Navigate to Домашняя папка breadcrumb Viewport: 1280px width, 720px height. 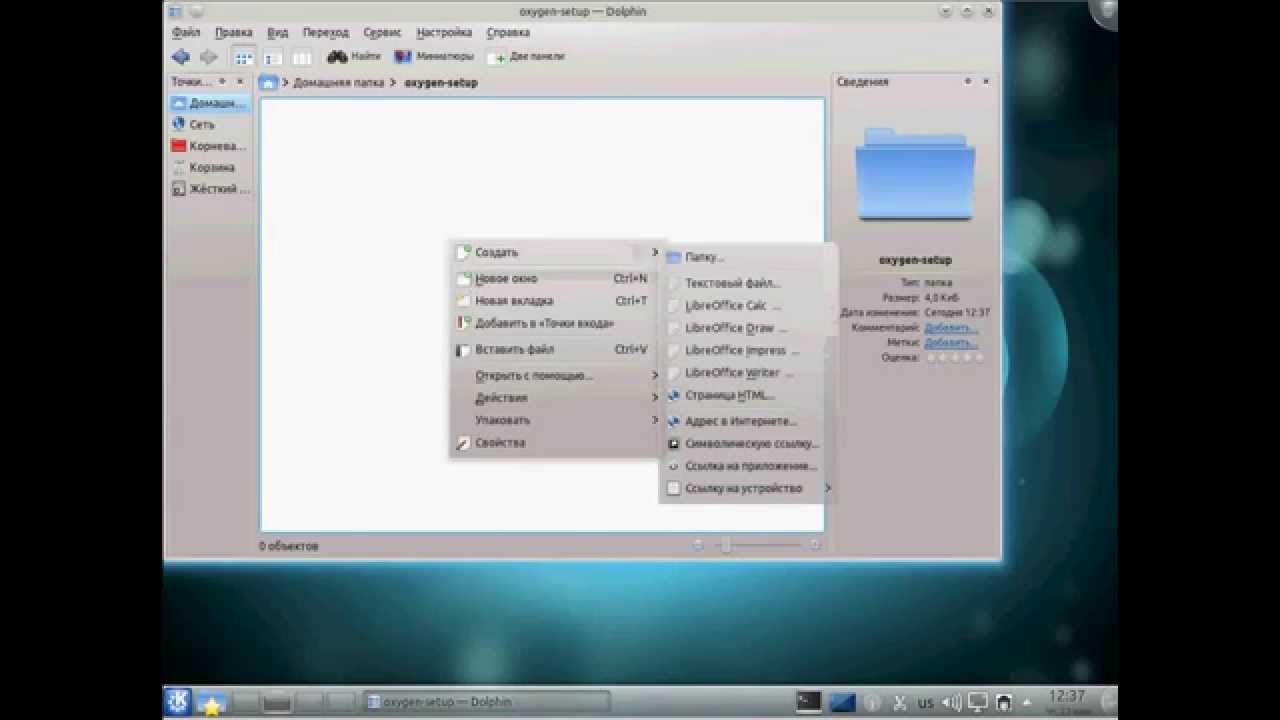pos(339,83)
